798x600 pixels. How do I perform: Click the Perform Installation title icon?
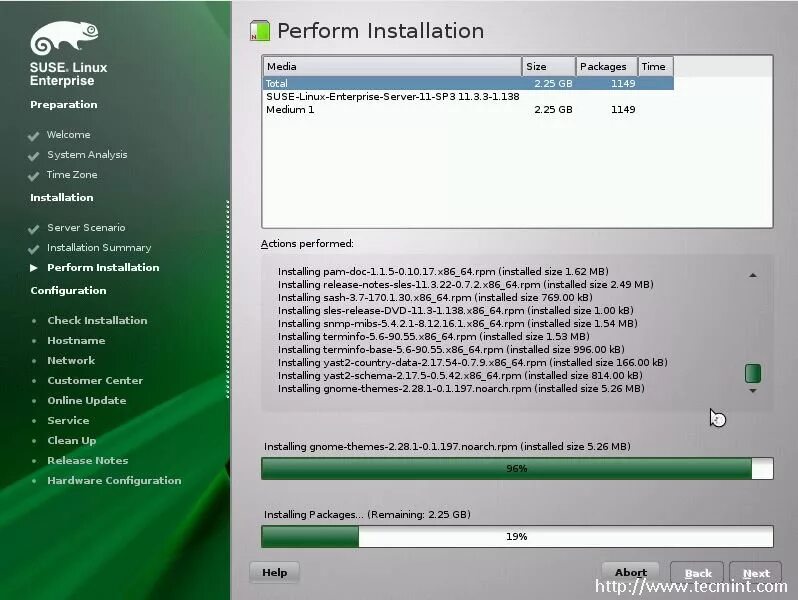click(x=260, y=31)
